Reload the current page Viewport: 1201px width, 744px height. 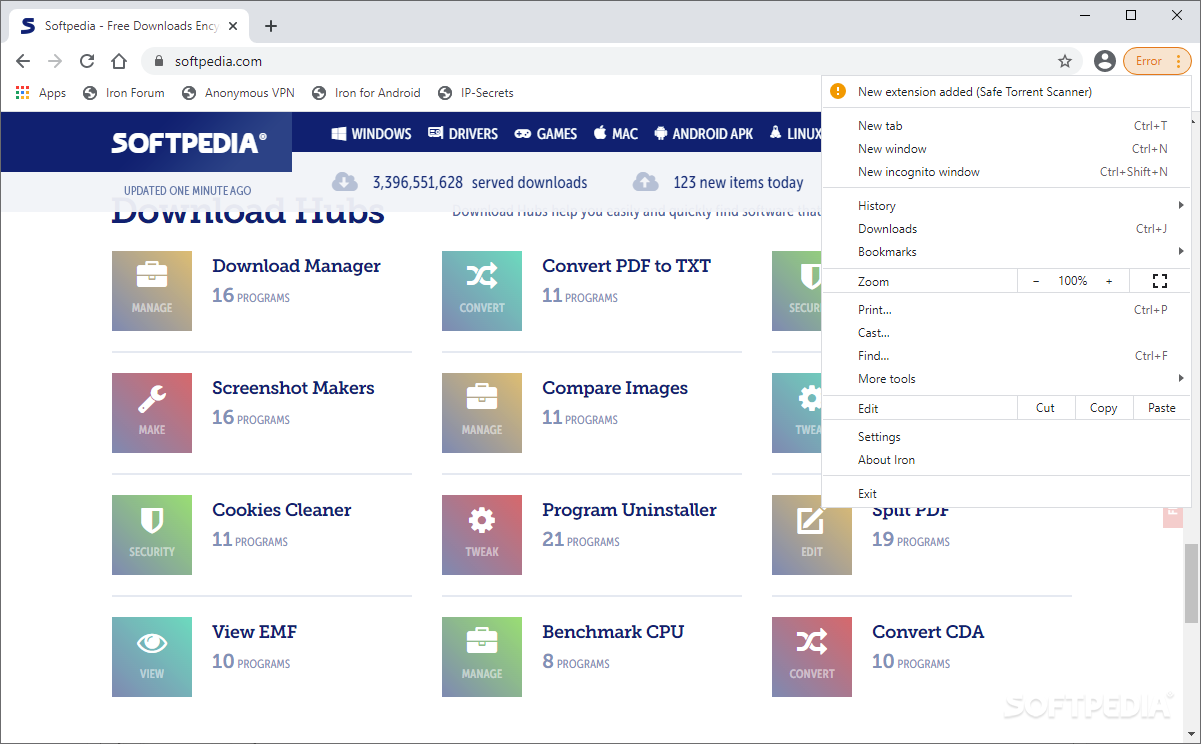(87, 61)
